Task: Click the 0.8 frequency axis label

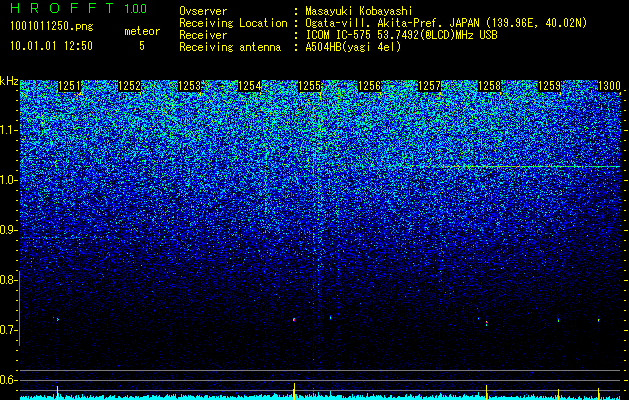Action: pyautogui.click(x=8, y=280)
